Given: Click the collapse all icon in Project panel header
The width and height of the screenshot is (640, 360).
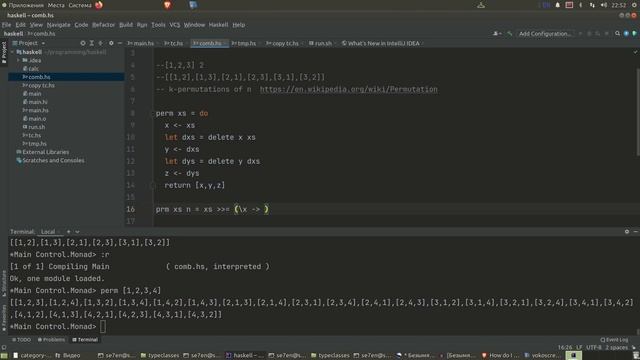Looking at the screenshot, I should pos(101,43).
